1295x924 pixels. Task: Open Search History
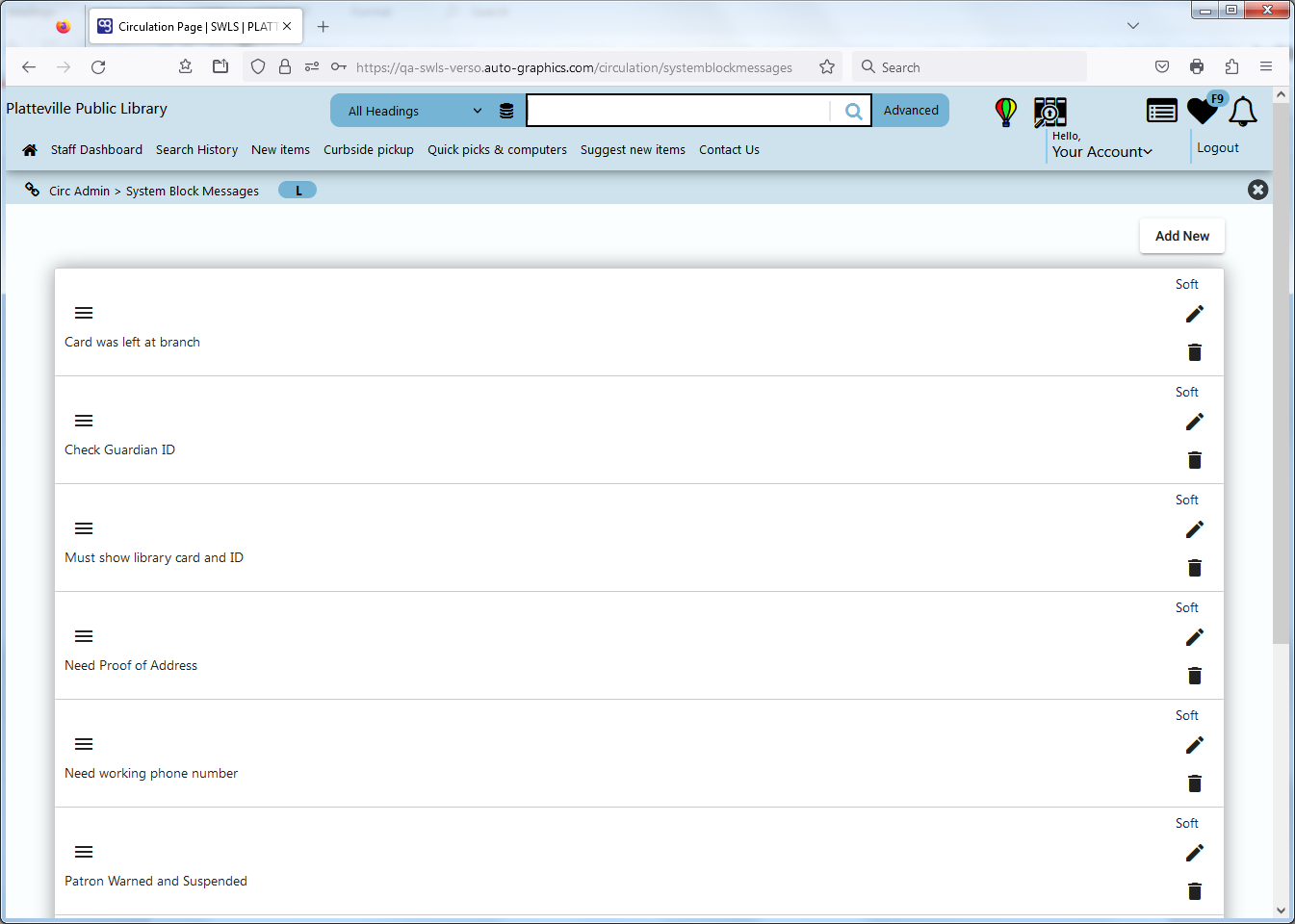tap(196, 150)
